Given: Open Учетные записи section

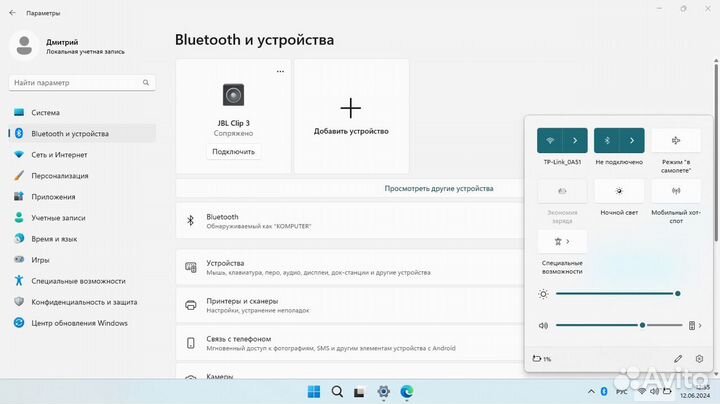Looking at the screenshot, I should coord(82,218).
